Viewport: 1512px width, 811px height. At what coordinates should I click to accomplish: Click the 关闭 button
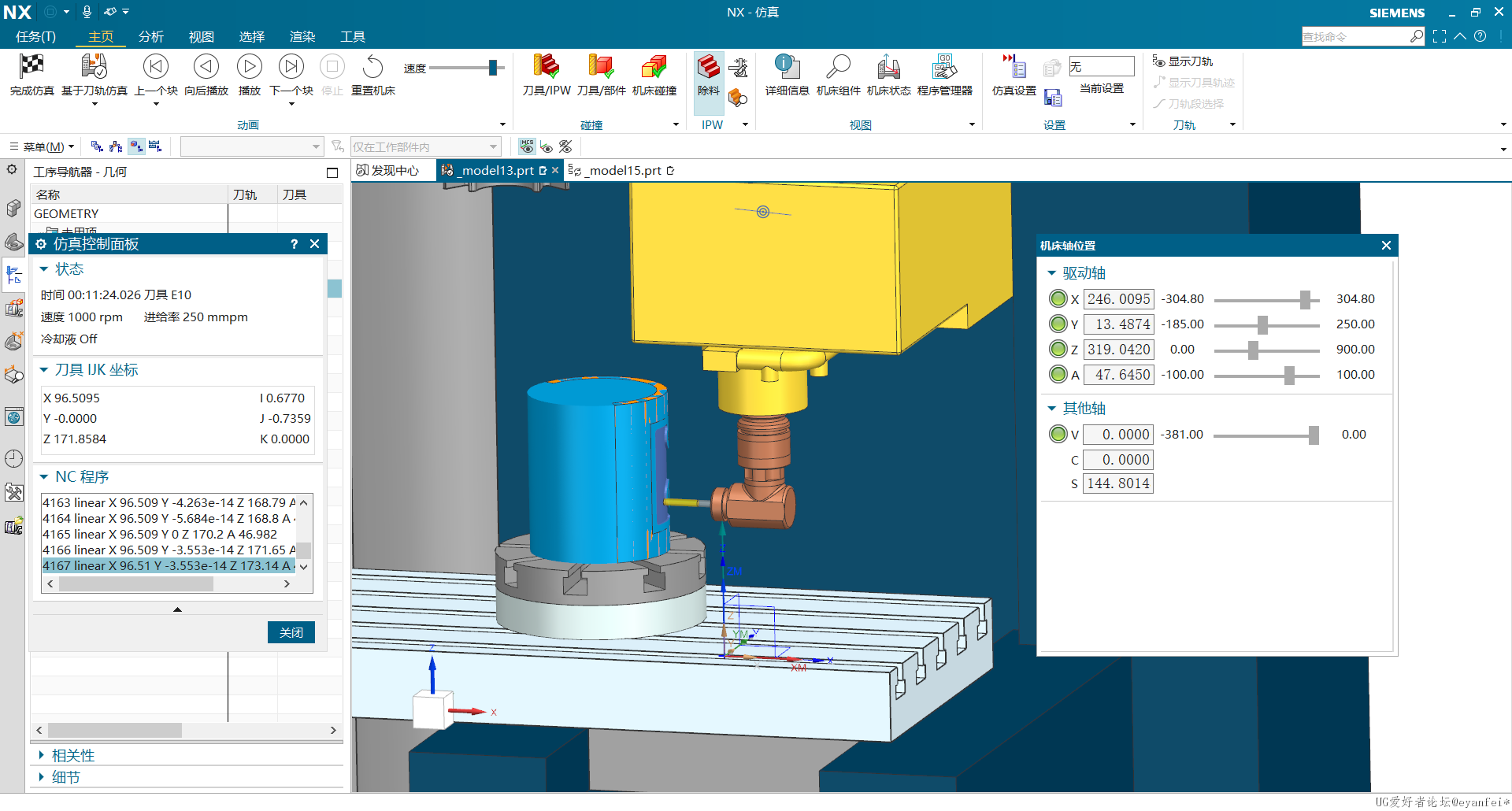[291, 632]
